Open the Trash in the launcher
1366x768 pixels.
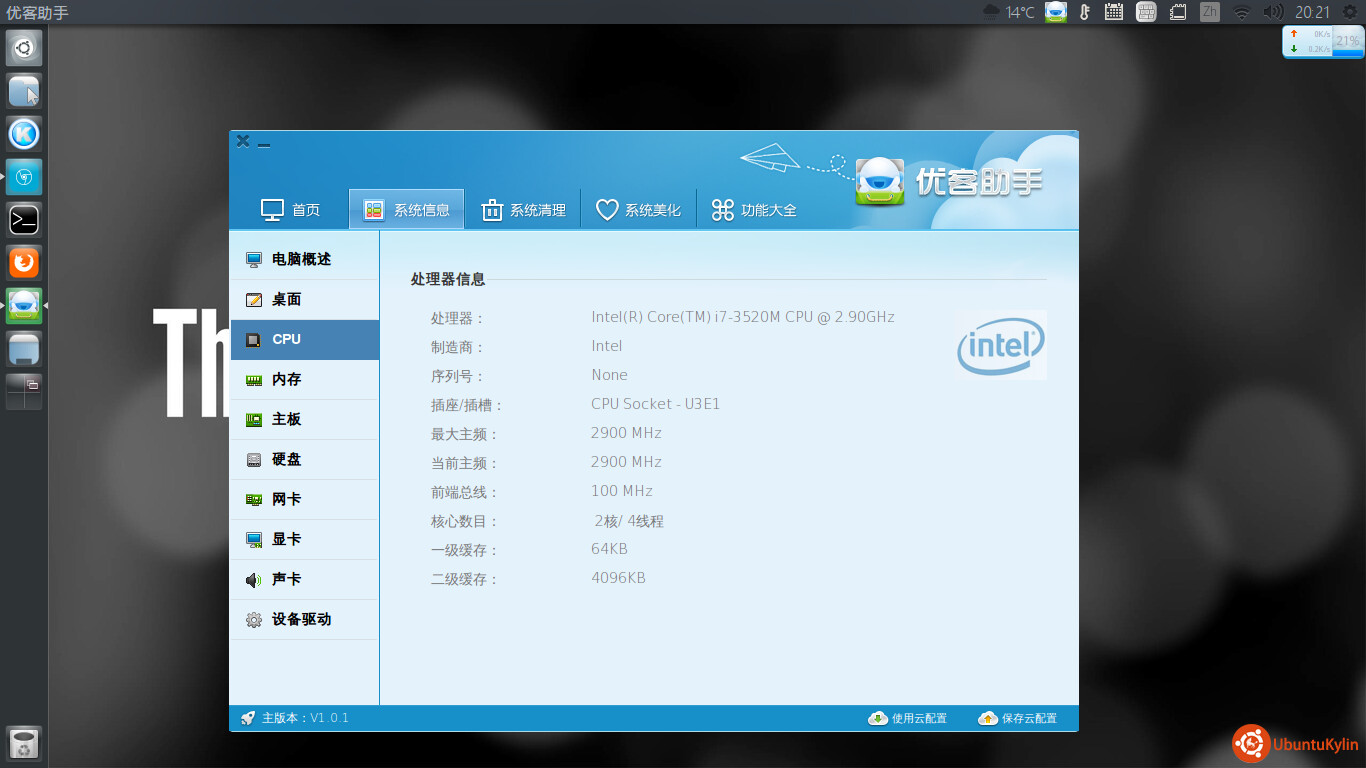point(24,744)
